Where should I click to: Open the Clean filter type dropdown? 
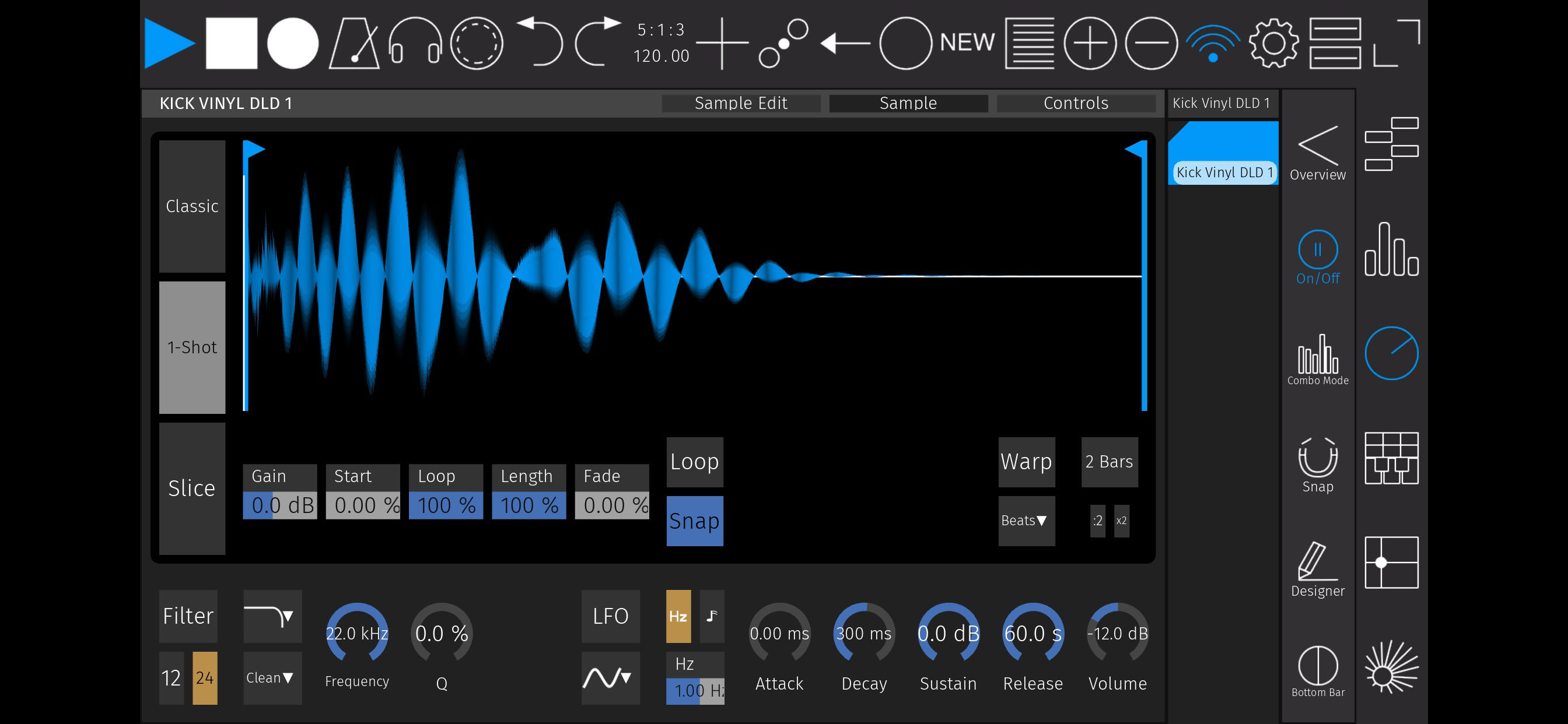(x=272, y=678)
